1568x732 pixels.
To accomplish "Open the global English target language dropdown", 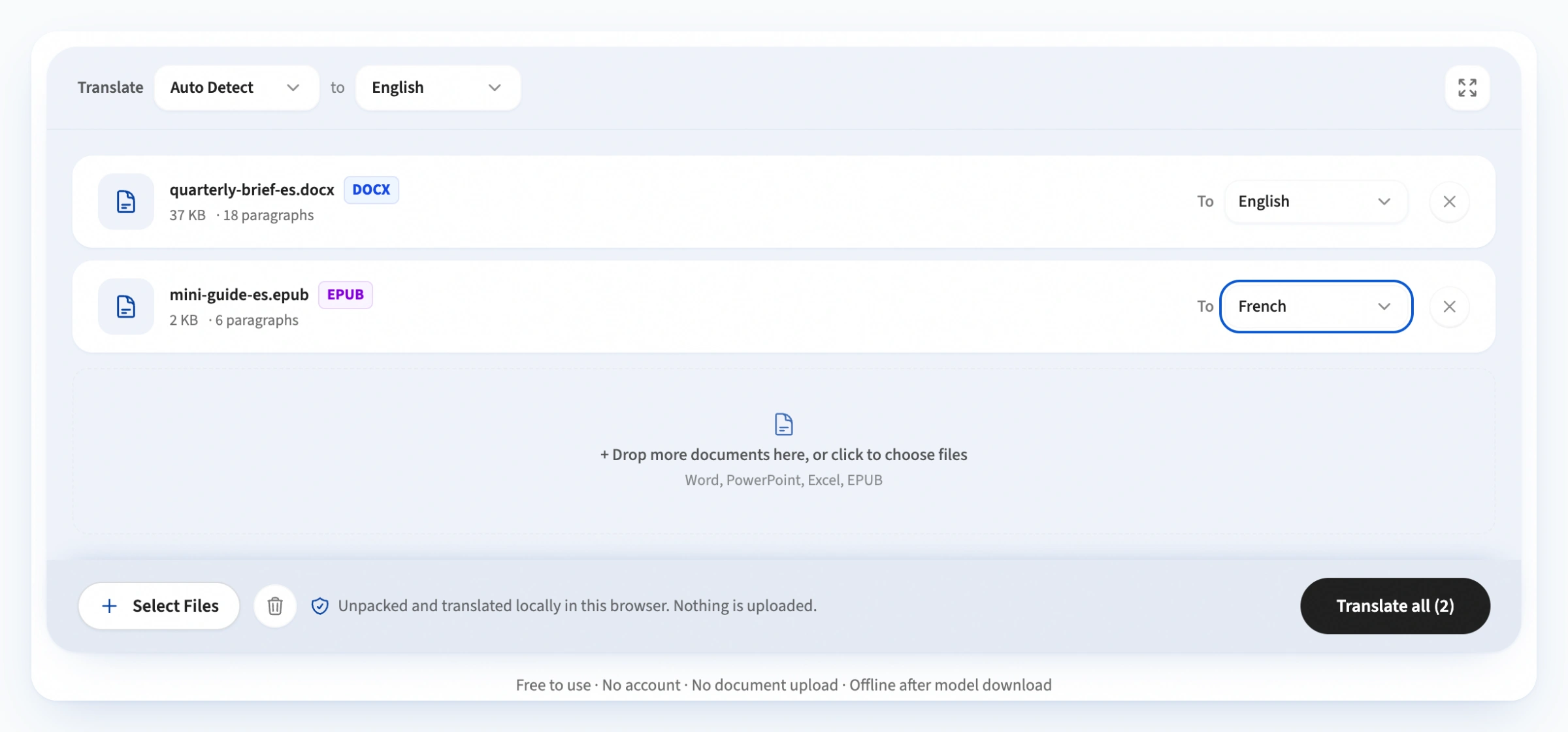I will 438,88.
